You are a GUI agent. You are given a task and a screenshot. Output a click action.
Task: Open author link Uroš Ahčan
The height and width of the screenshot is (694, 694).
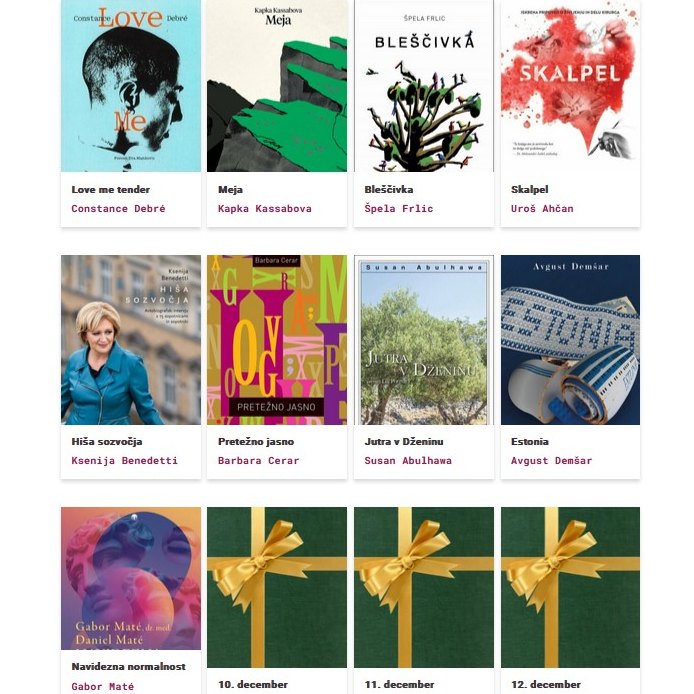click(x=542, y=208)
